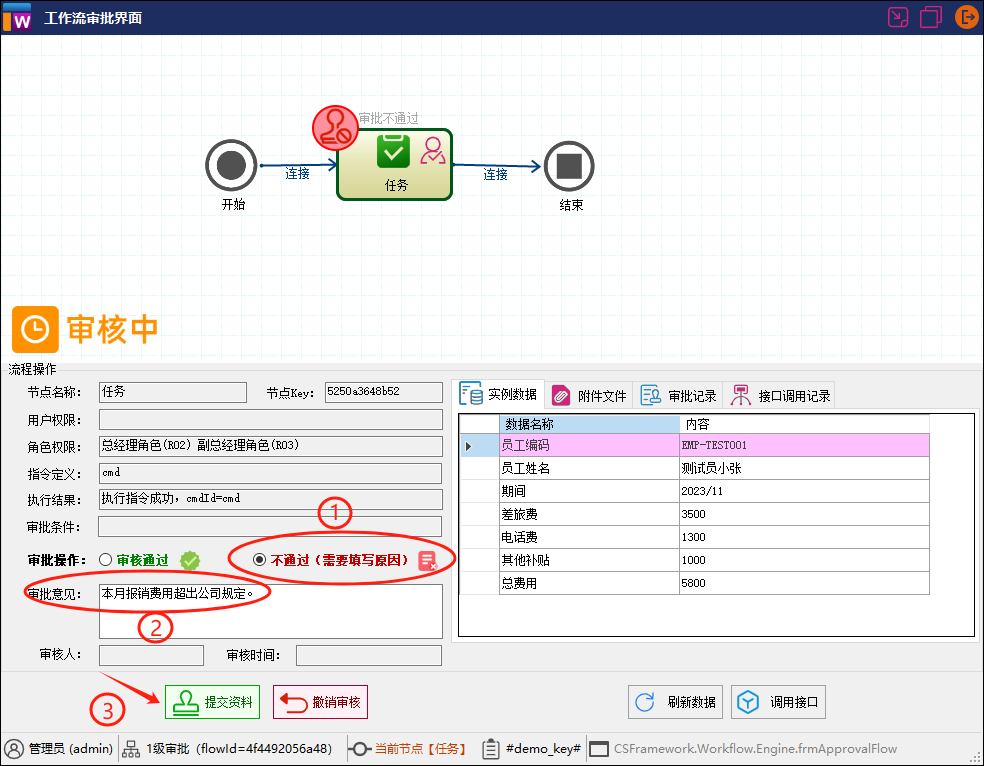This screenshot has width=984, height=766.
Task: Click the 角色权限 field
Action: (270, 446)
